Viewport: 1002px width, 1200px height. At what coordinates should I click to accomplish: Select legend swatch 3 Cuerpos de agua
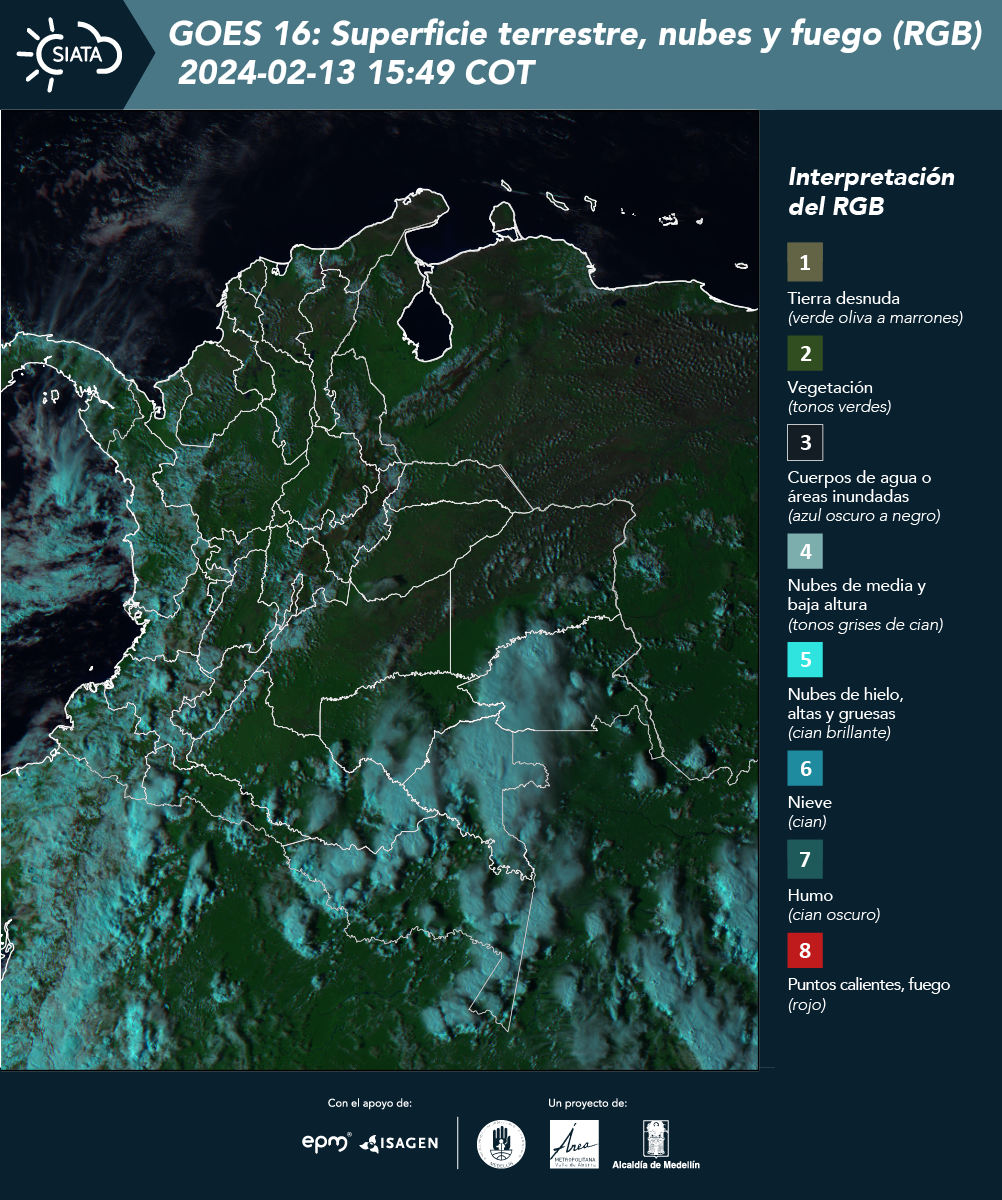pyautogui.click(x=805, y=441)
